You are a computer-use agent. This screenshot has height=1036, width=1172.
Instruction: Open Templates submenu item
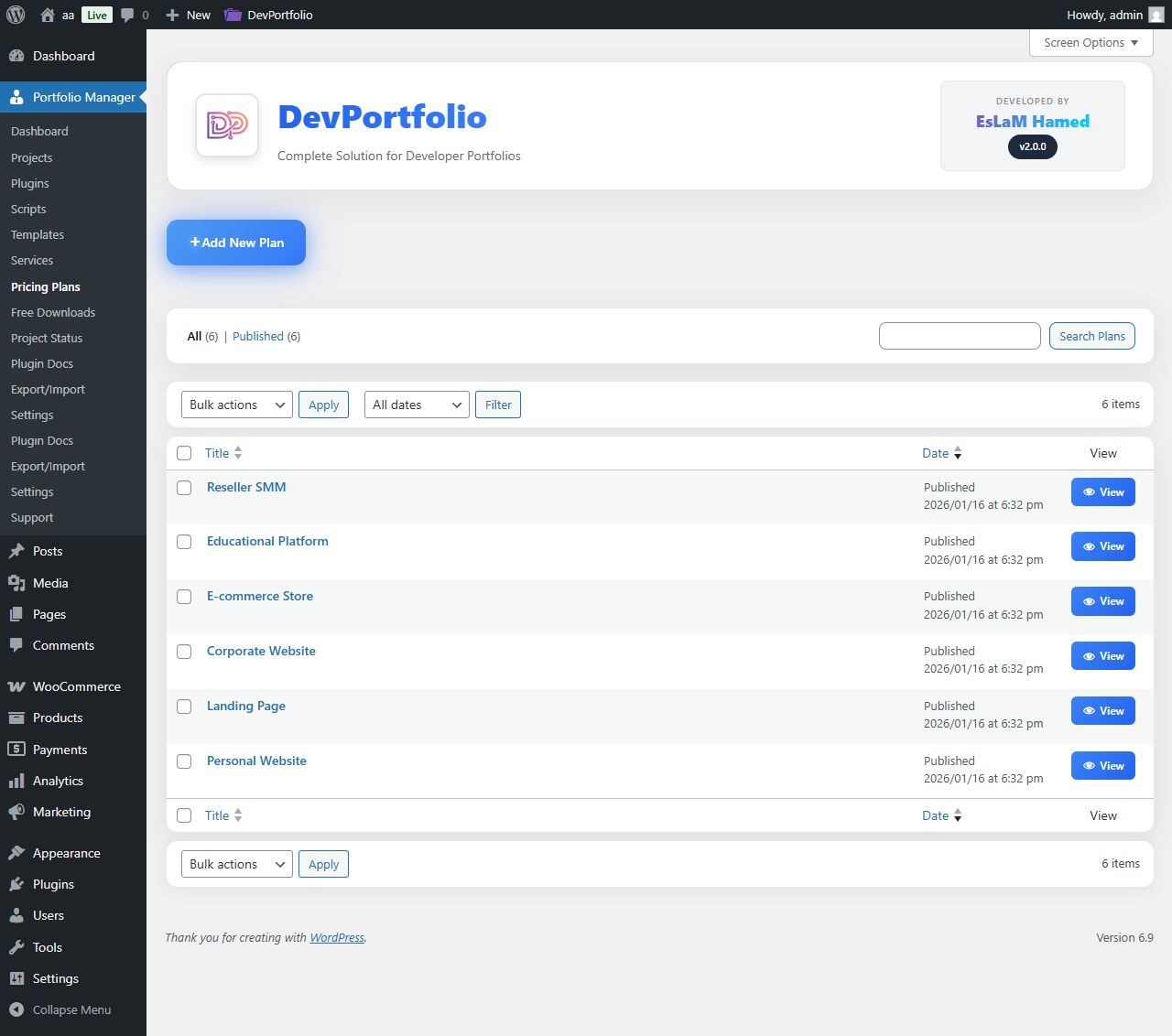tap(38, 234)
